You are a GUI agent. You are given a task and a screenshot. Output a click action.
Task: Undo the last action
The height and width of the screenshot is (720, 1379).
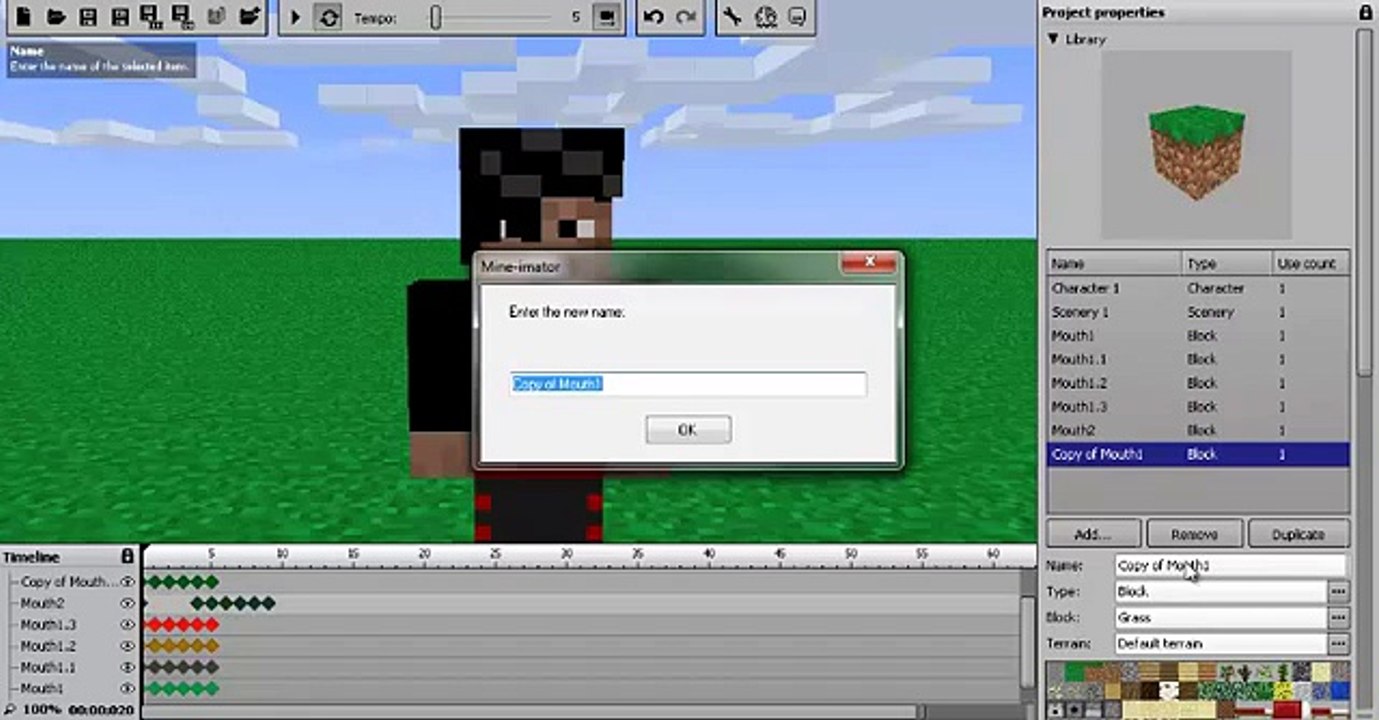[654, 17]
